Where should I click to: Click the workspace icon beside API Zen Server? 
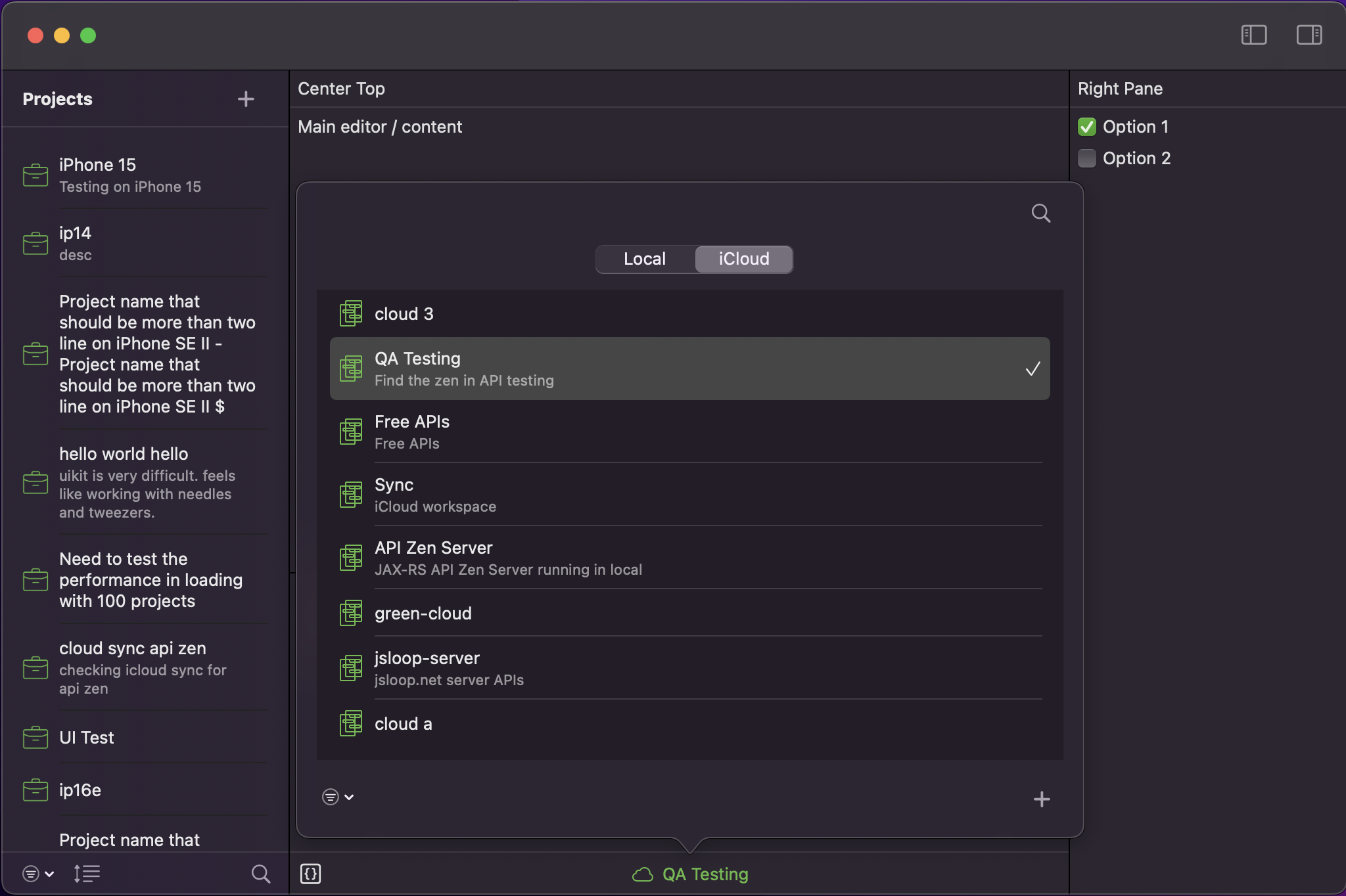click(x=352, y=557)
